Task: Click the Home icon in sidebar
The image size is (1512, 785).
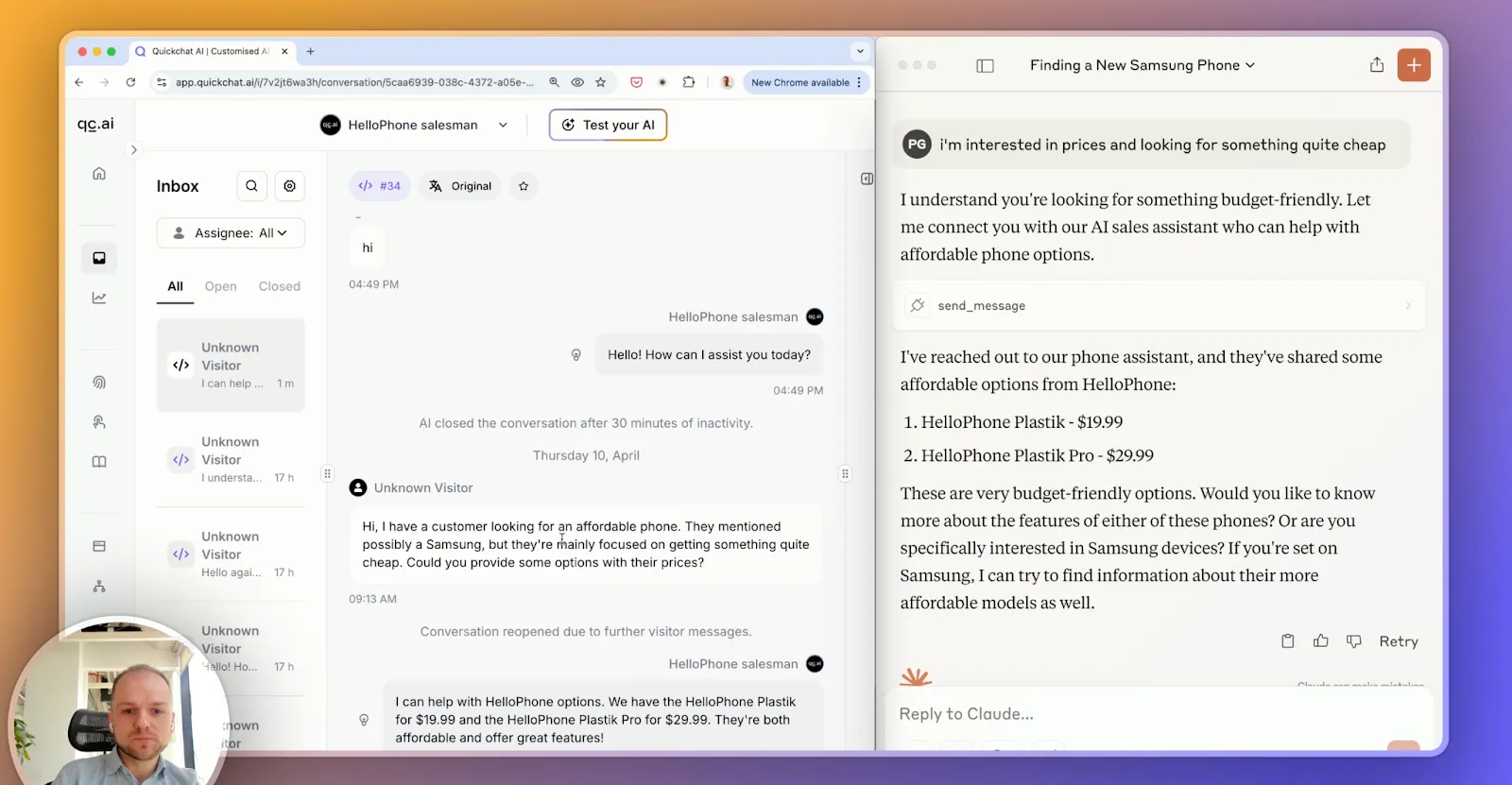Action: (x=99, y=174)
